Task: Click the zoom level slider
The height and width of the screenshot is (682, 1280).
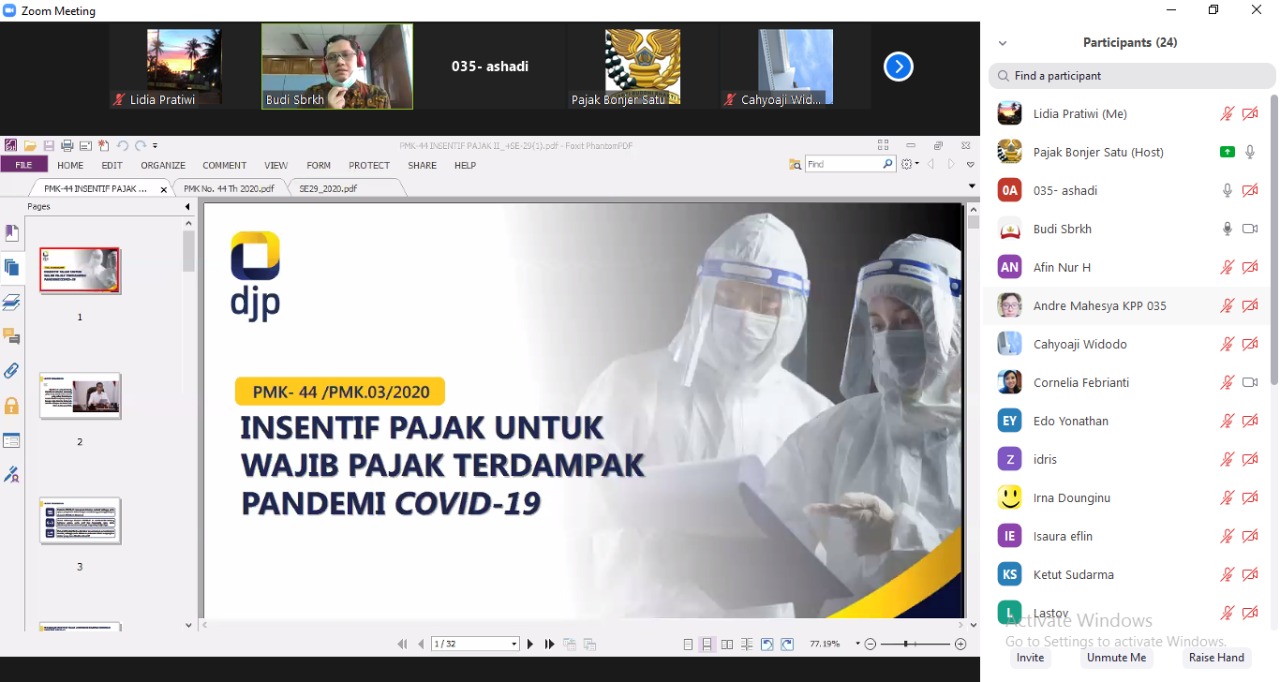Action: point(907,645)
